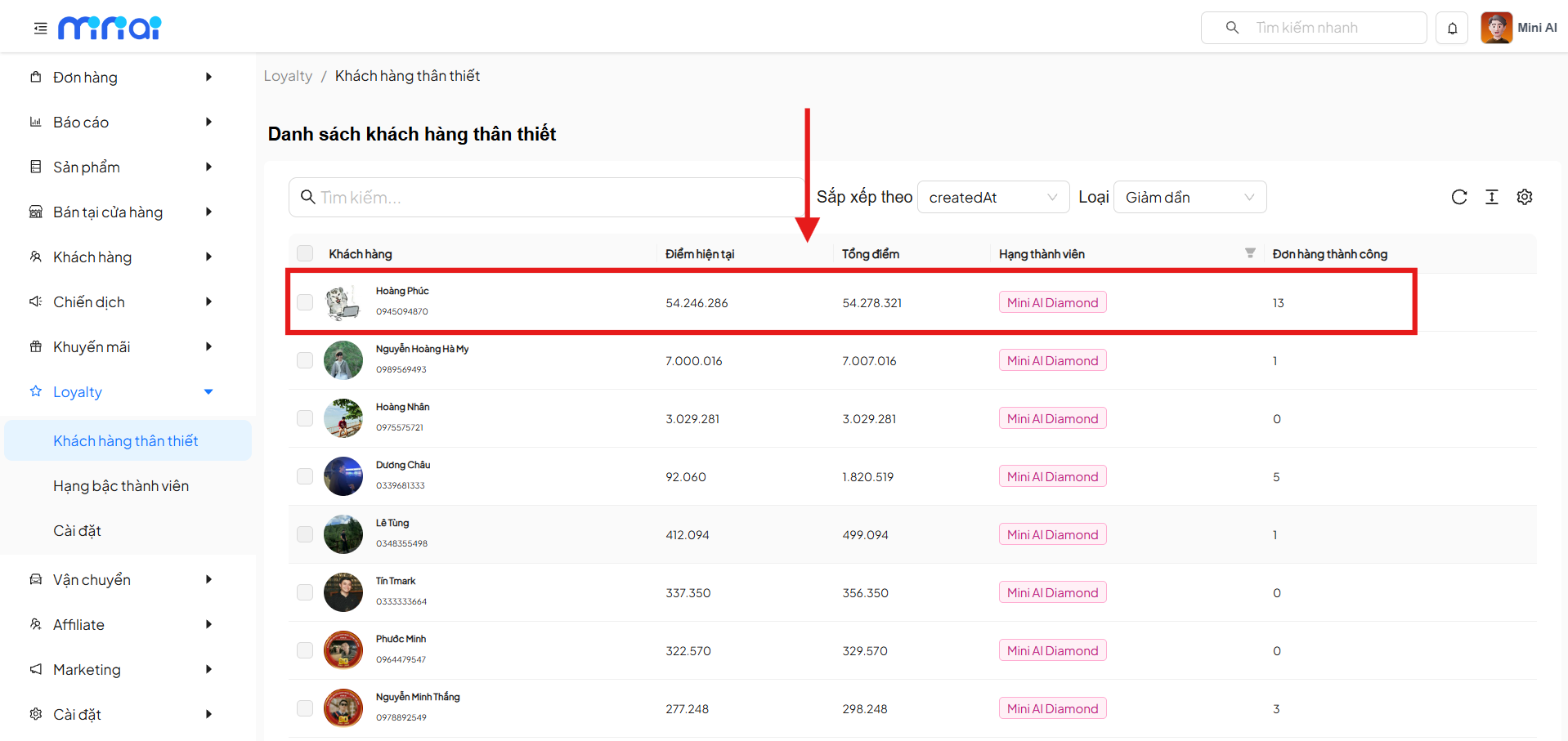Expand the Đơn hàng sidebar menu
Image resolution: width=1568 pixels, height=741 pixels.
pos(121,78)
